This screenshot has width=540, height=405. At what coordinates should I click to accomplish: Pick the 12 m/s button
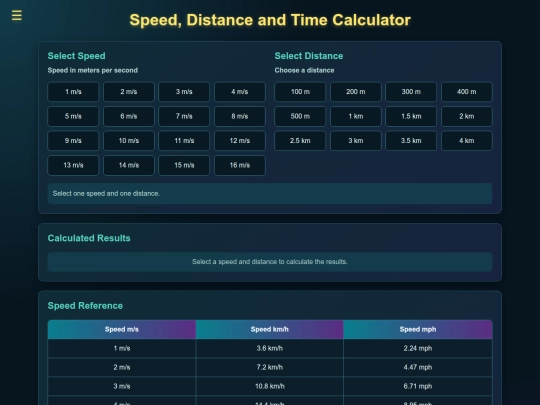[x=240, y=141]
